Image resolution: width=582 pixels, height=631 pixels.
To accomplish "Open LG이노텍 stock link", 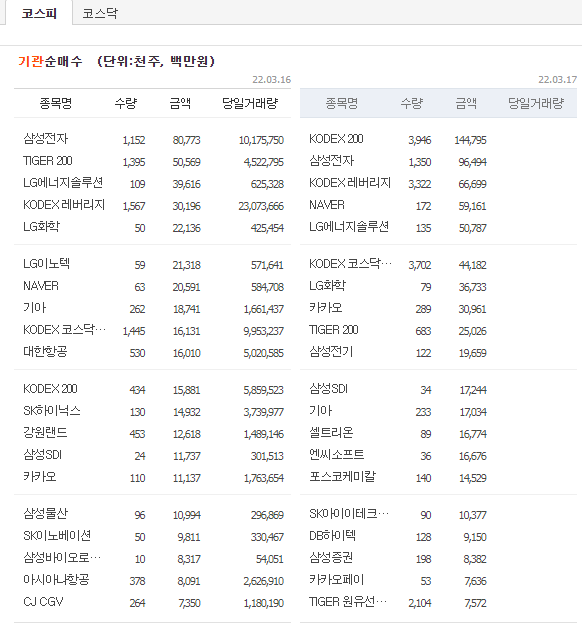I will coord(46,264).
